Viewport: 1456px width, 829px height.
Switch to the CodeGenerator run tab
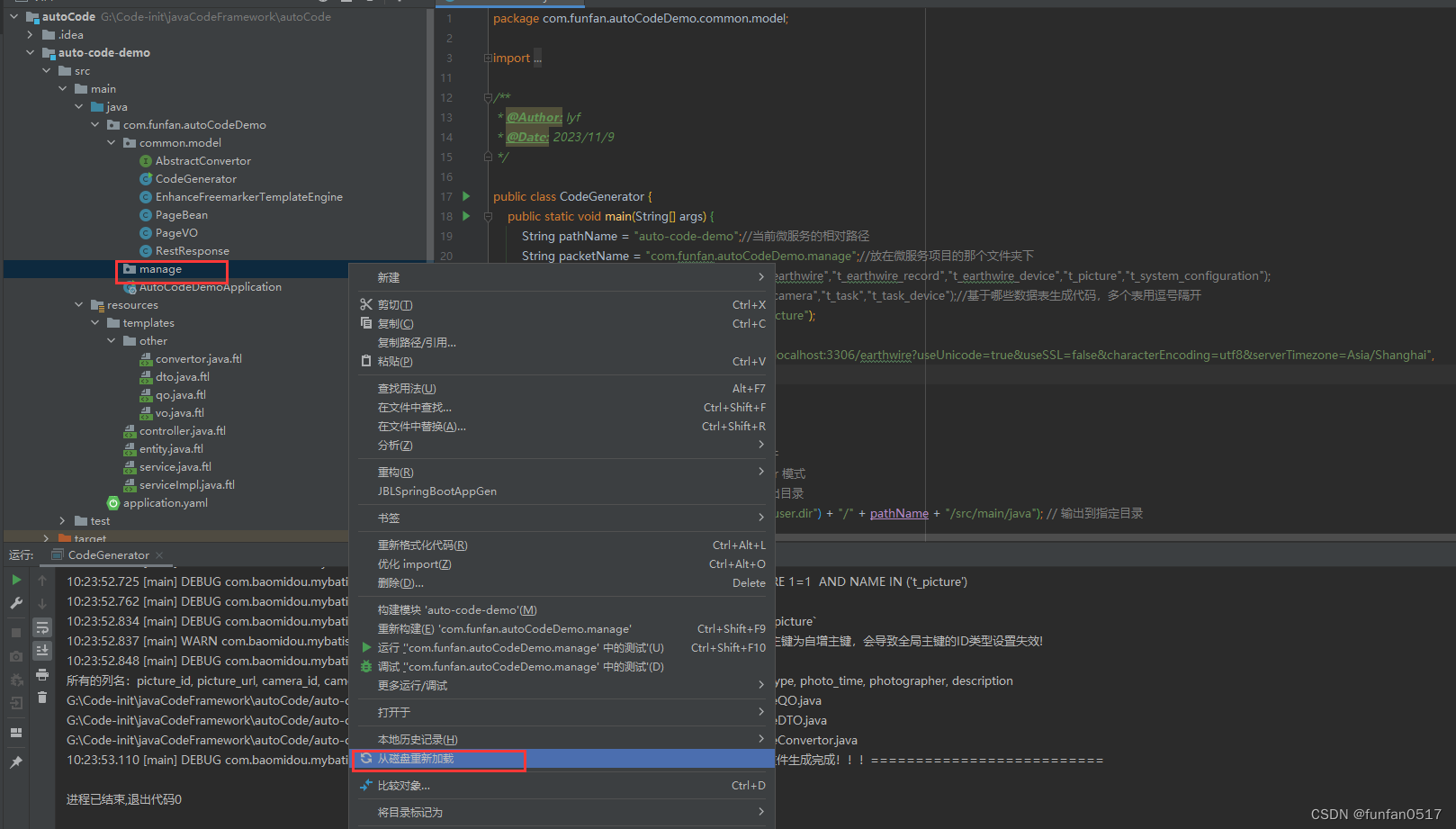pos(108,555)
